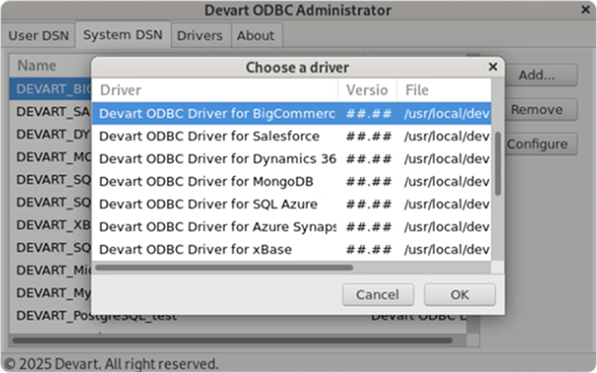Select DEVART_SA data source in DSN list

(50, 112)
